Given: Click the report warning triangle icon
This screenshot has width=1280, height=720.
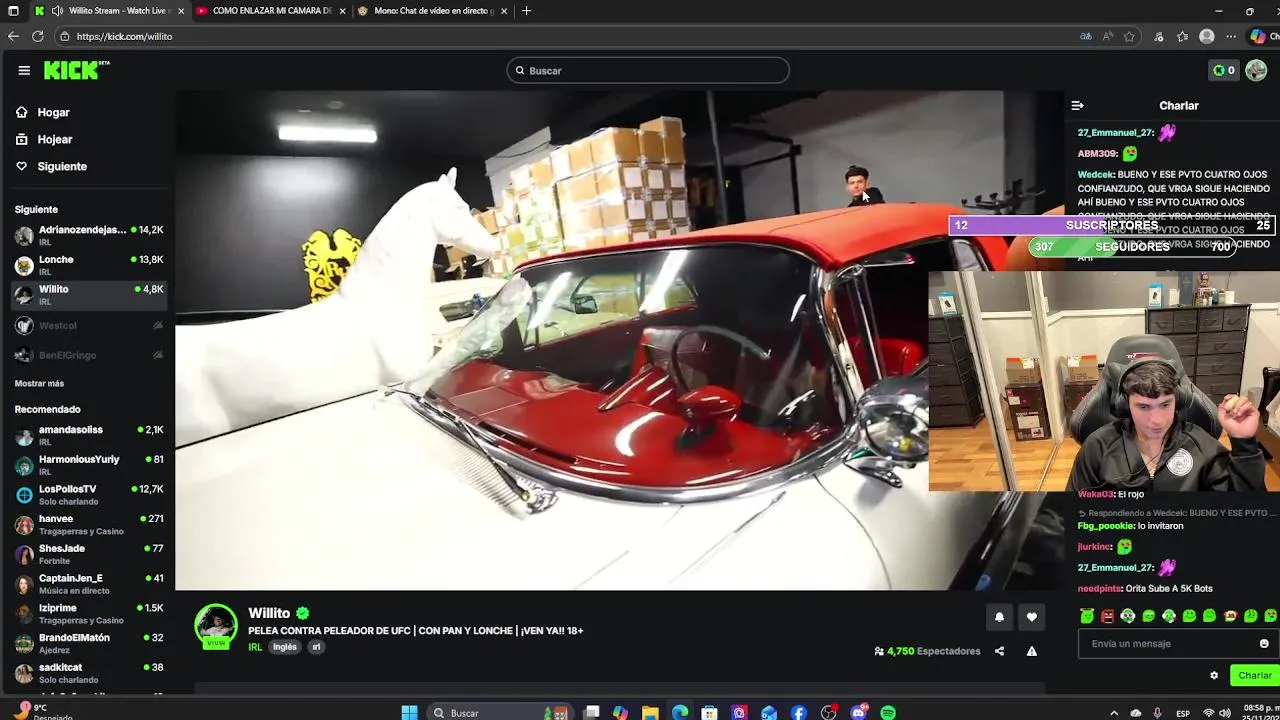Looking at the screenshot, I should tap(1031, 651).
